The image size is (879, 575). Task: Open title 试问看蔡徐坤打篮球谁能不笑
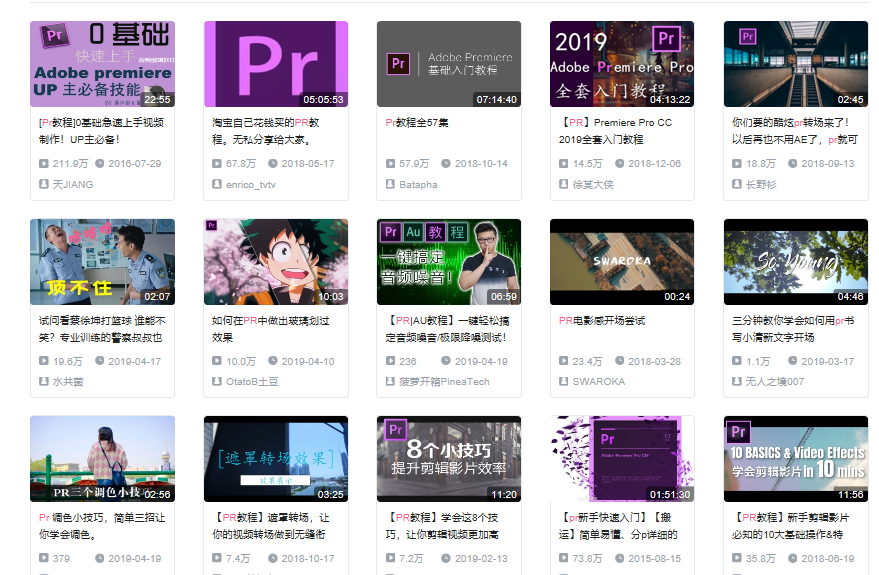point(102,329)
